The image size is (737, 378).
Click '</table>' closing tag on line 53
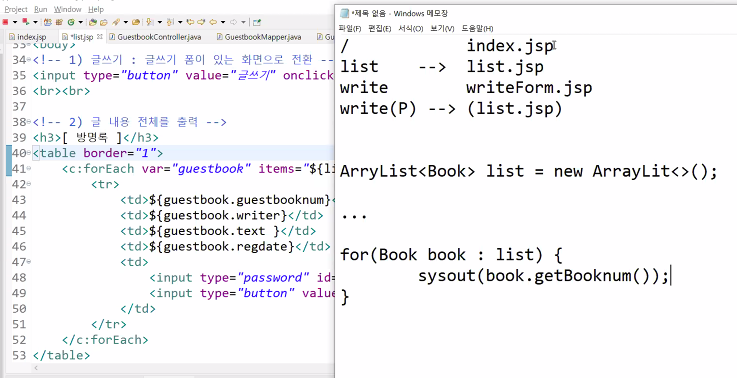point(61,355)
